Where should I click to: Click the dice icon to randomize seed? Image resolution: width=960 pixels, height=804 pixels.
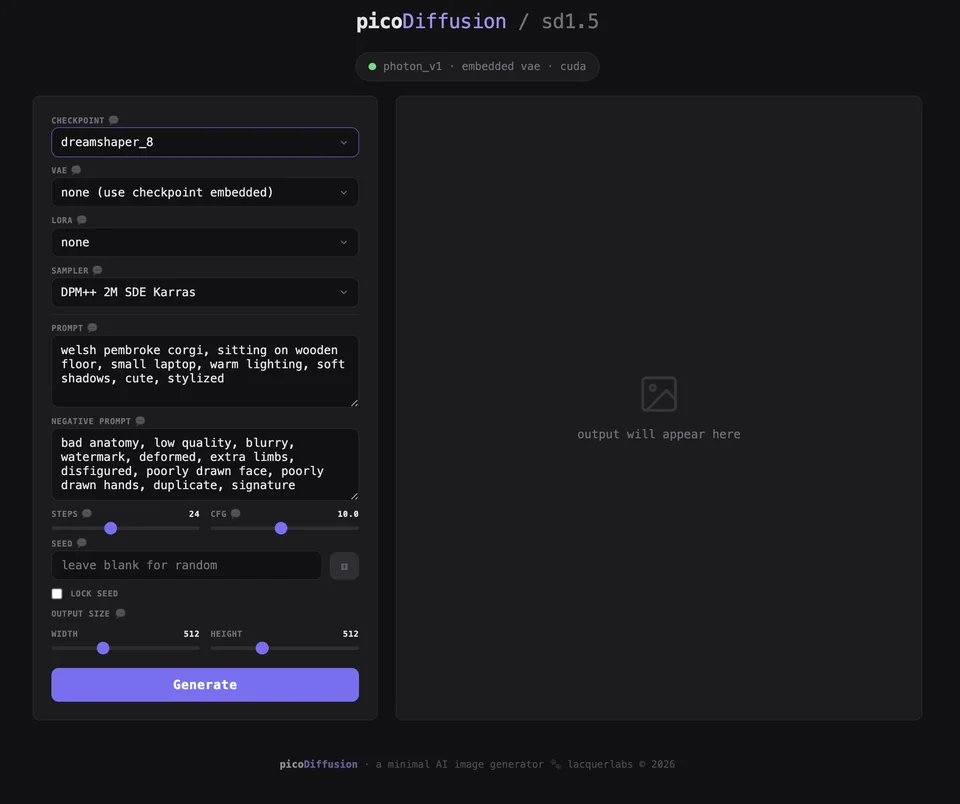point(344,565)
